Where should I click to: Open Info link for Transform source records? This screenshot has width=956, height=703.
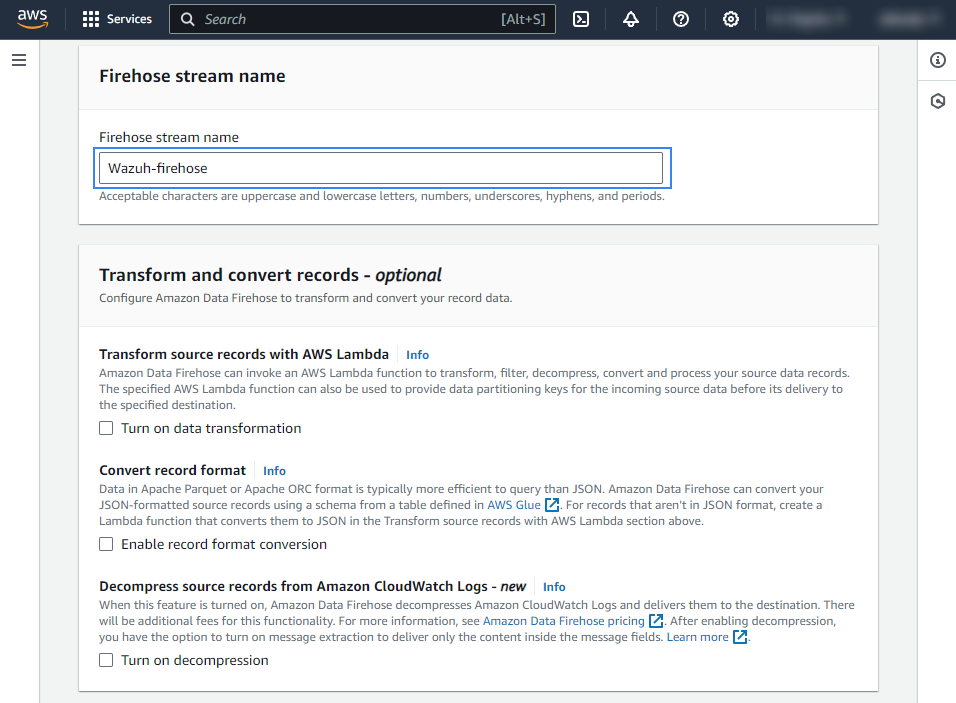[x=417, y=355]
